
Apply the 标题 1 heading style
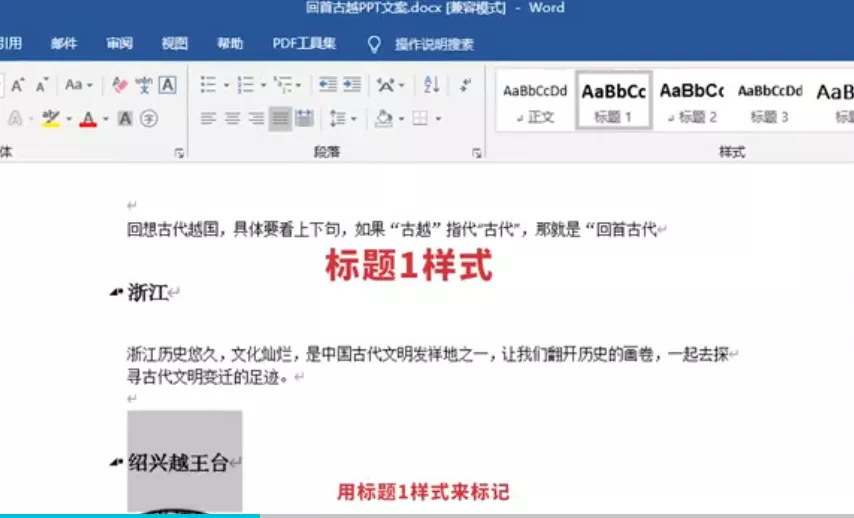click(x=613, y=101)
